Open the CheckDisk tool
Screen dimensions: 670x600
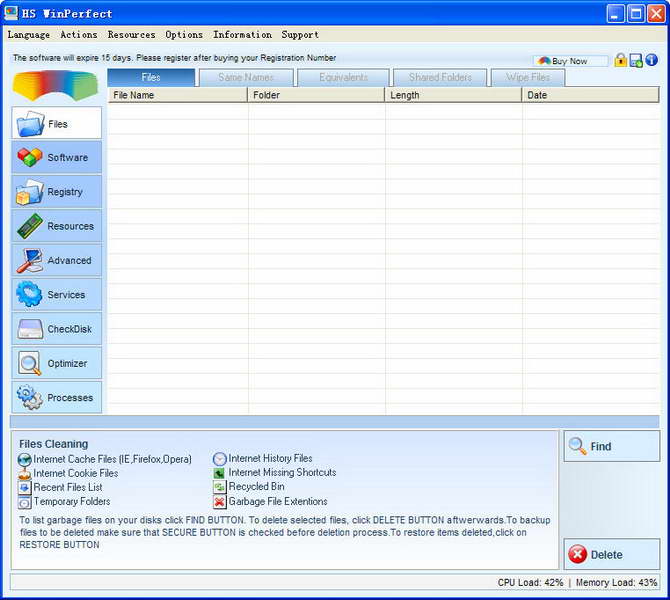57,329
